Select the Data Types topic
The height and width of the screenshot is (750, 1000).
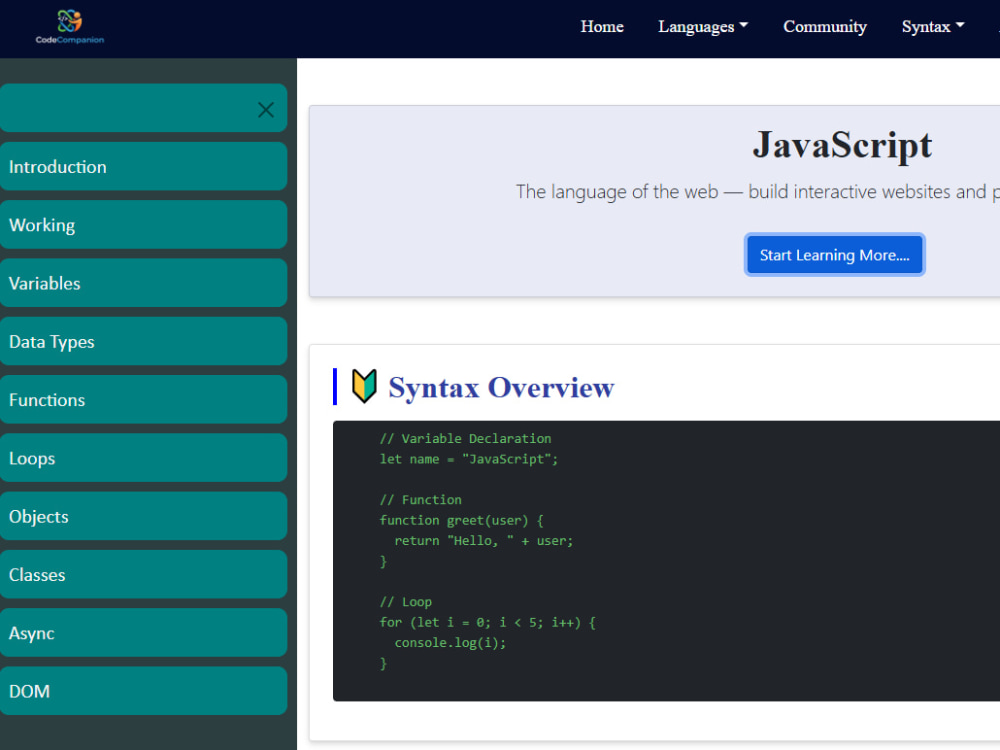[143, 341]
